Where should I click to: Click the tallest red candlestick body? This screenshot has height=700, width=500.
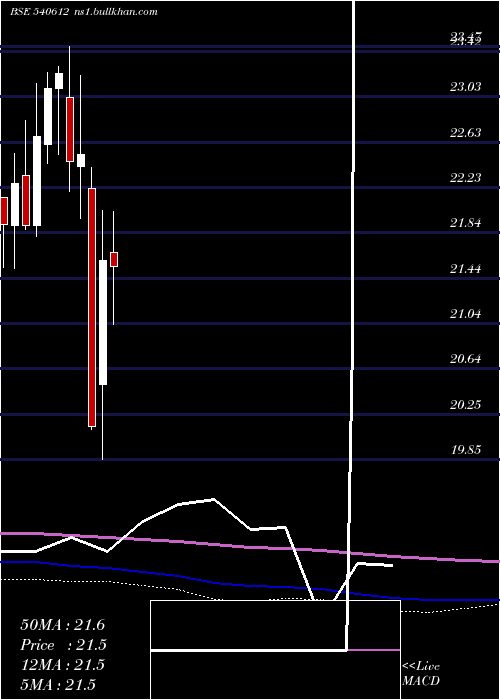pos(92,307)
